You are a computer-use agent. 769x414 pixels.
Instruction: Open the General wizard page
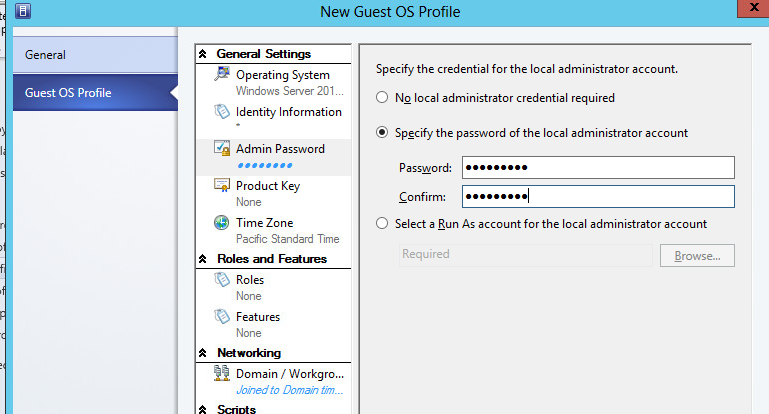coord(95,54)
